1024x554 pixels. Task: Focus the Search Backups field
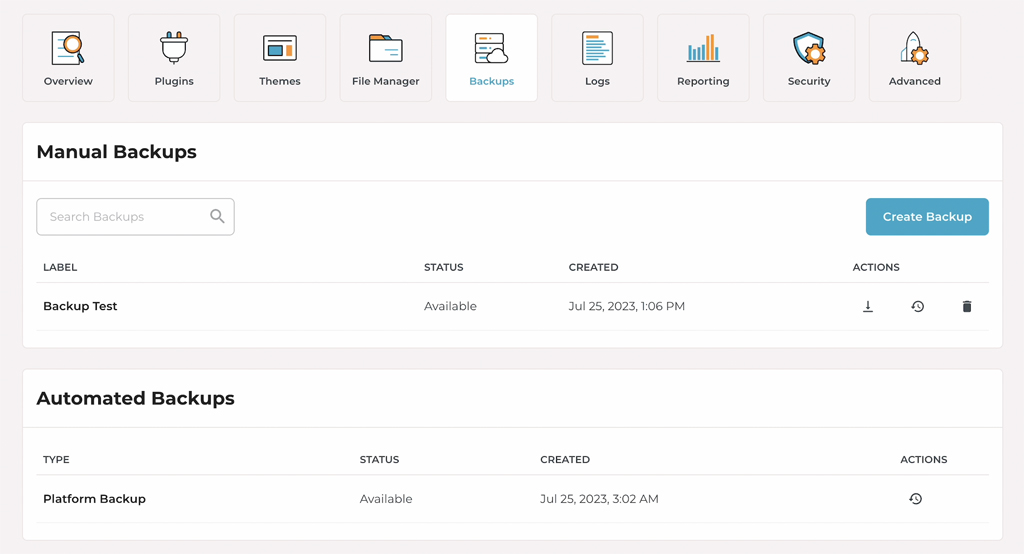(x=135, y=217)
